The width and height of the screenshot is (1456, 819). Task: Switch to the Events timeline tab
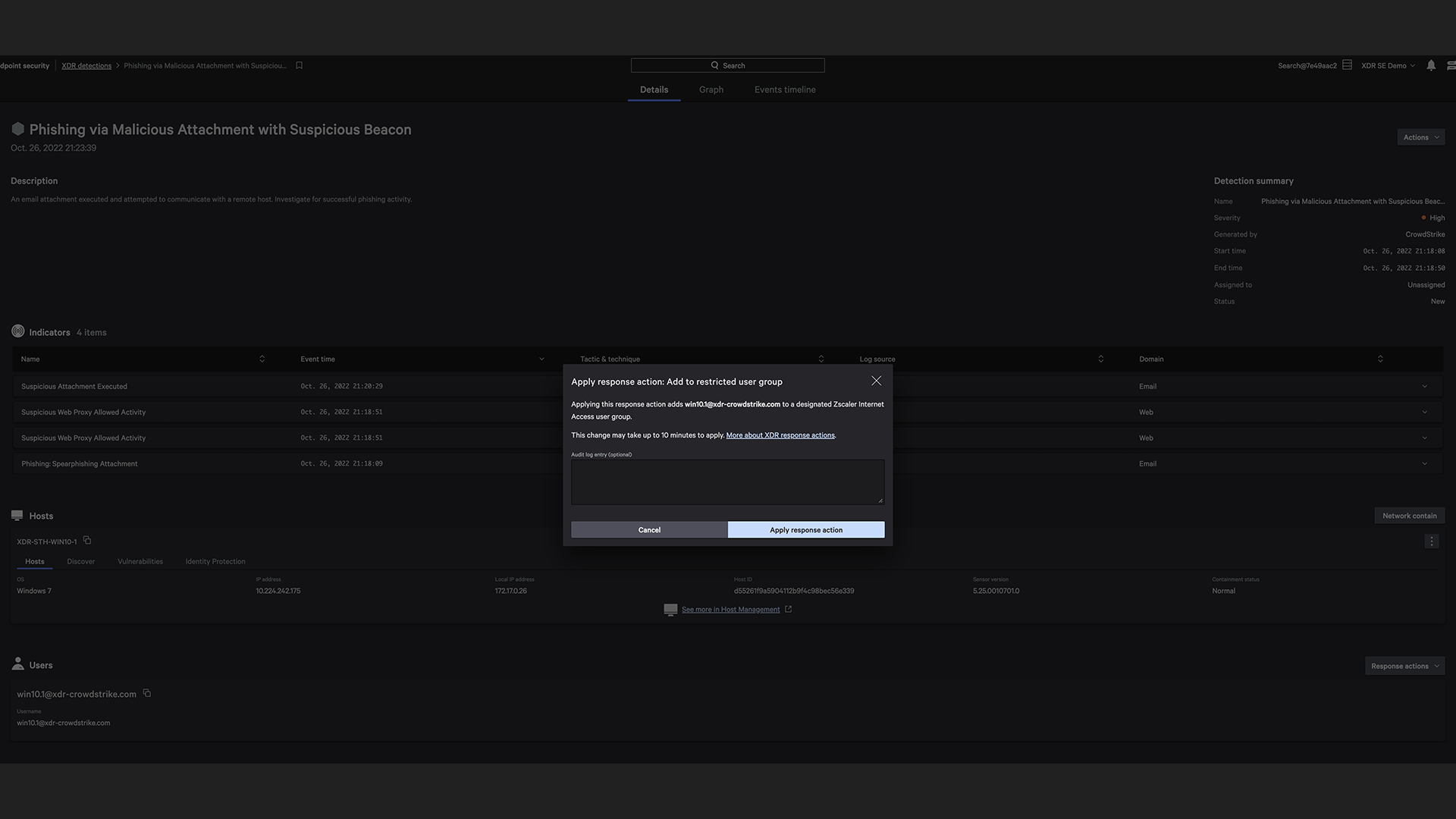784,89
